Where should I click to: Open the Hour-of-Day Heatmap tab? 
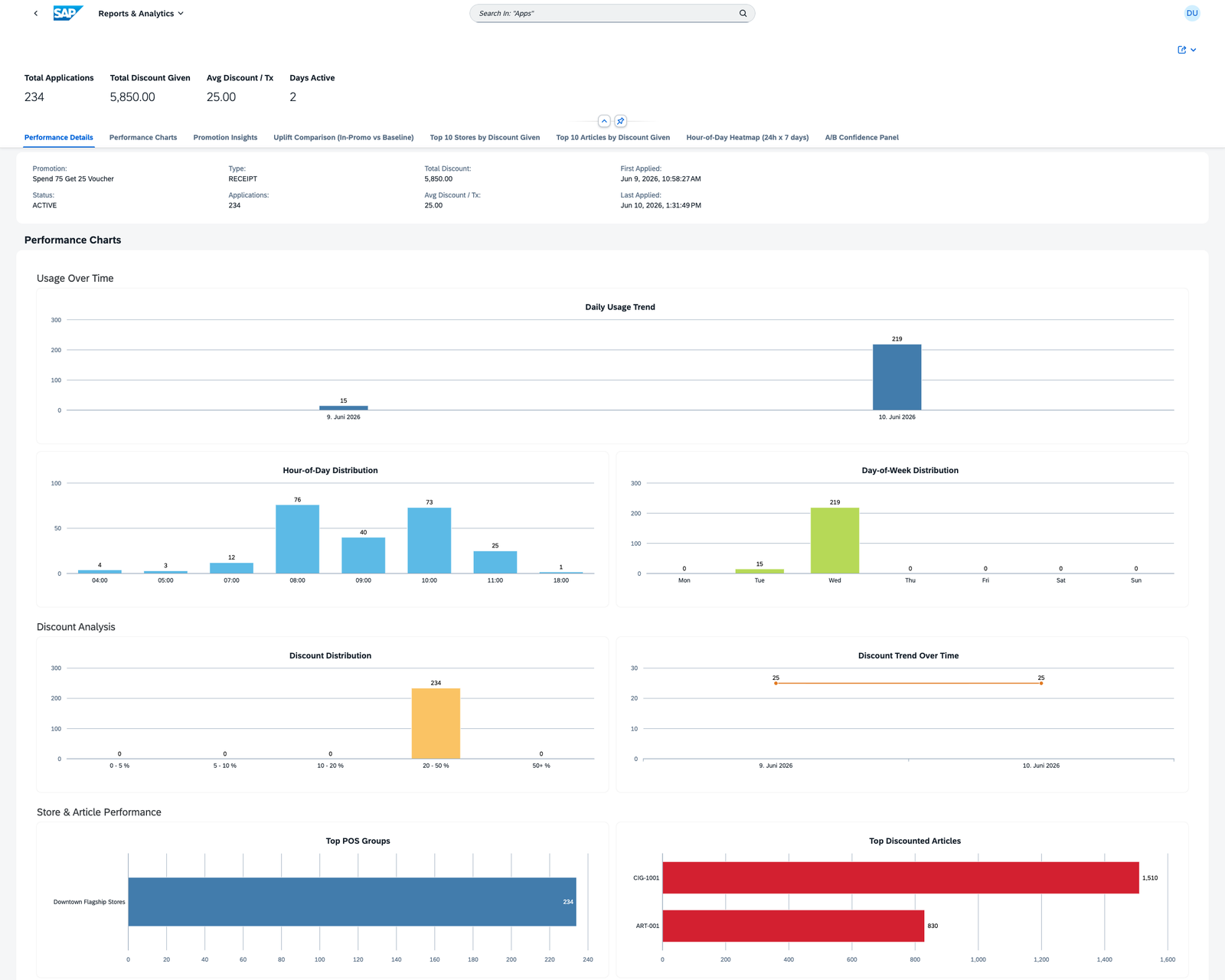(x=747, y=138)
